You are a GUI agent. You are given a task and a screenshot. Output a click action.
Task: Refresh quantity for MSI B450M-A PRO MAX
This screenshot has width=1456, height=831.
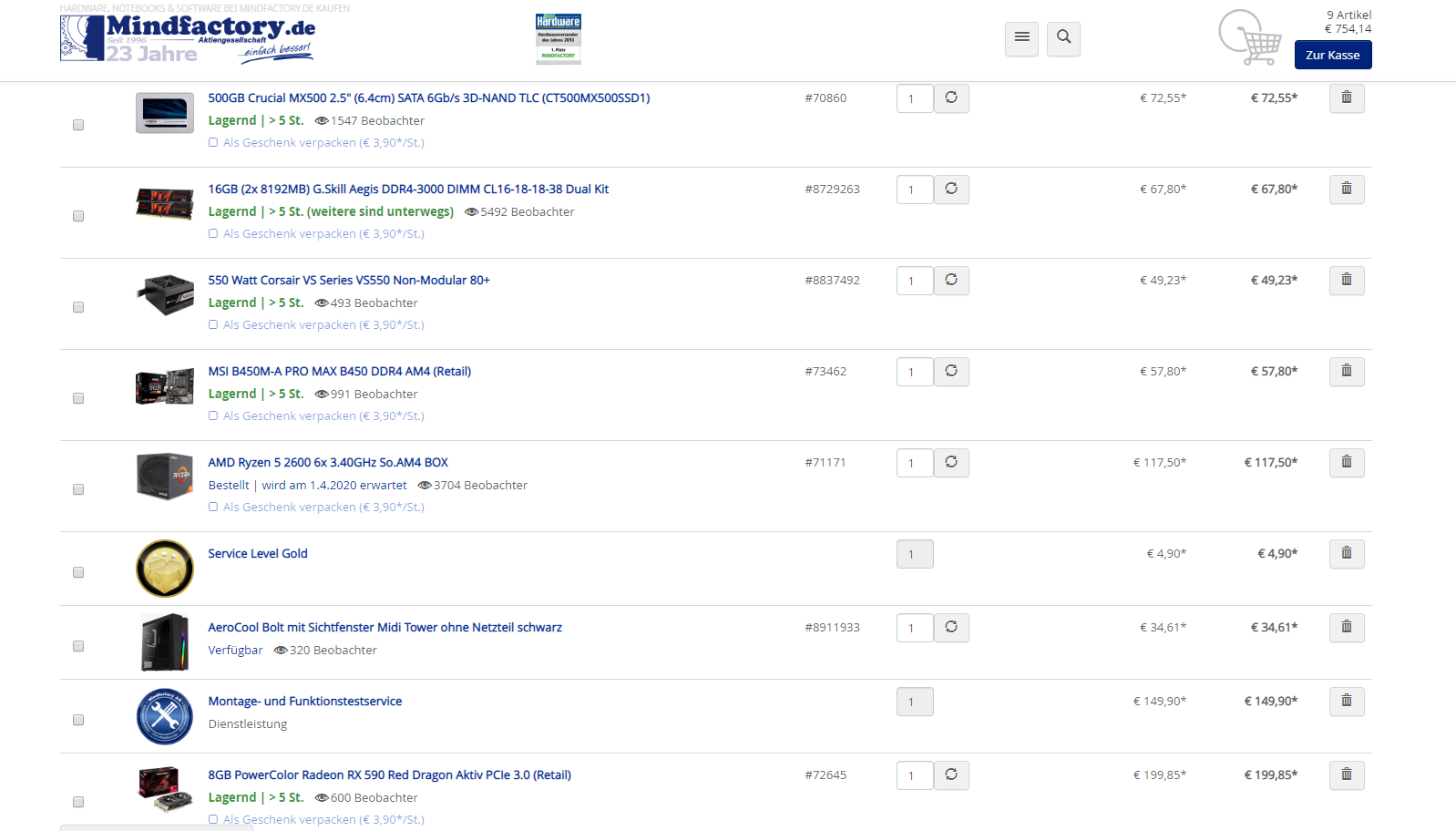point(951,372)
